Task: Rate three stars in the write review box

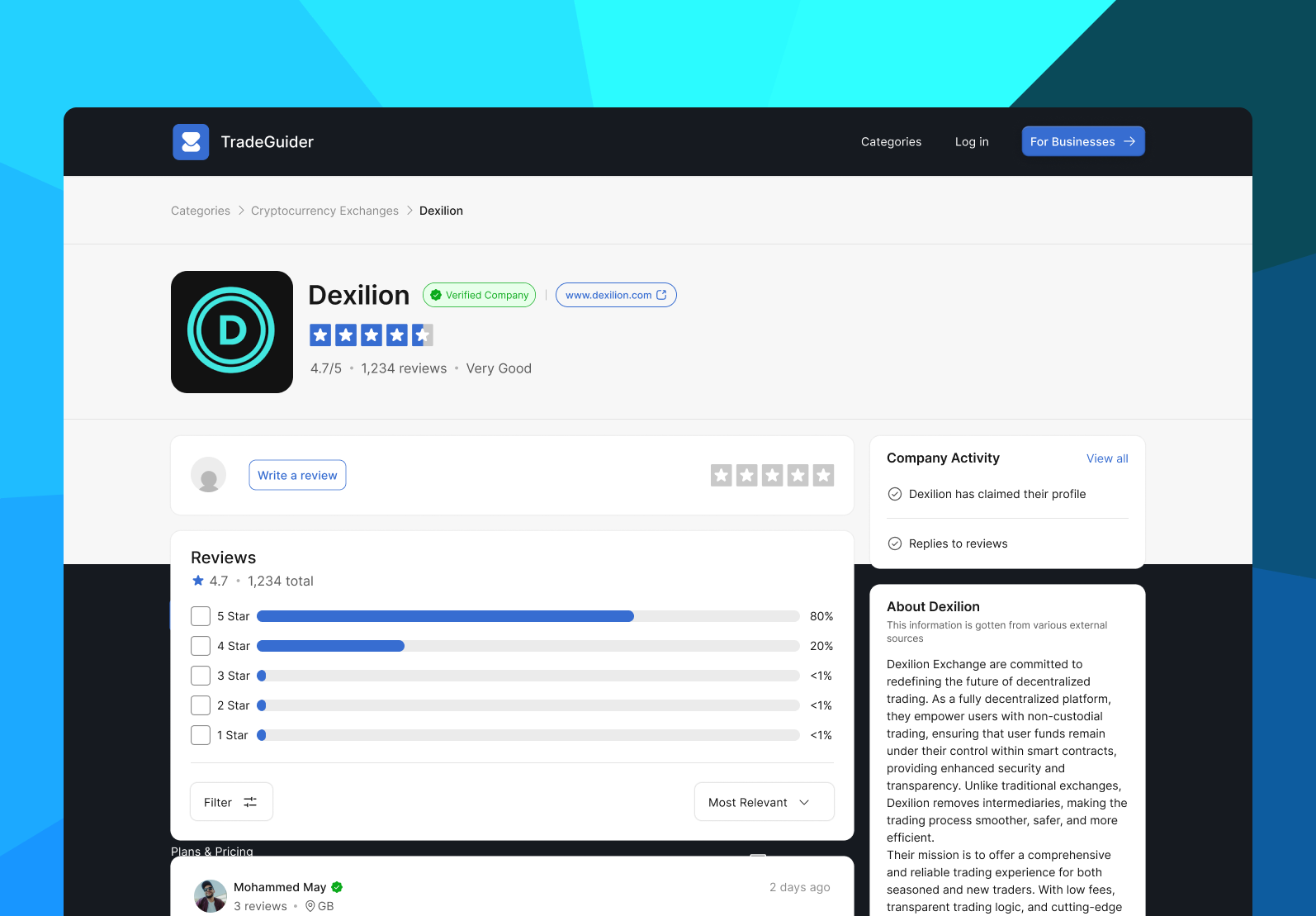Action: click(773, 475)
